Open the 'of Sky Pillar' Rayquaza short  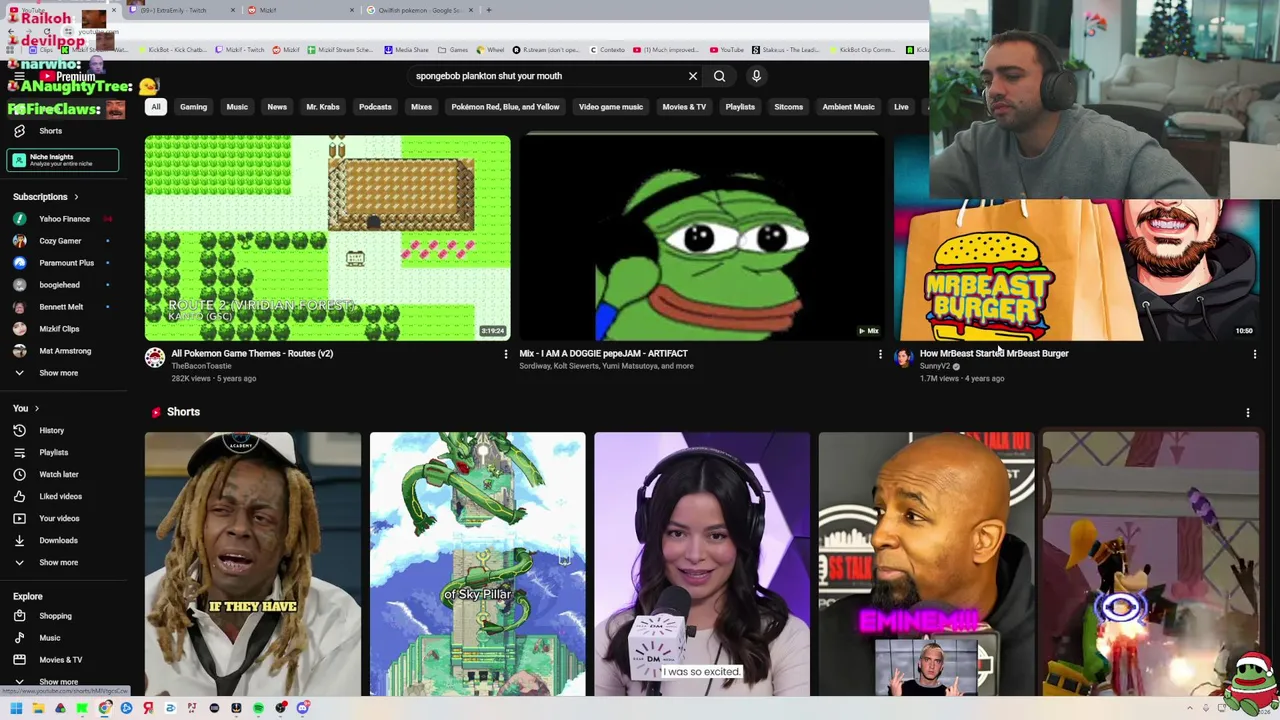click(x=478, y=564)
